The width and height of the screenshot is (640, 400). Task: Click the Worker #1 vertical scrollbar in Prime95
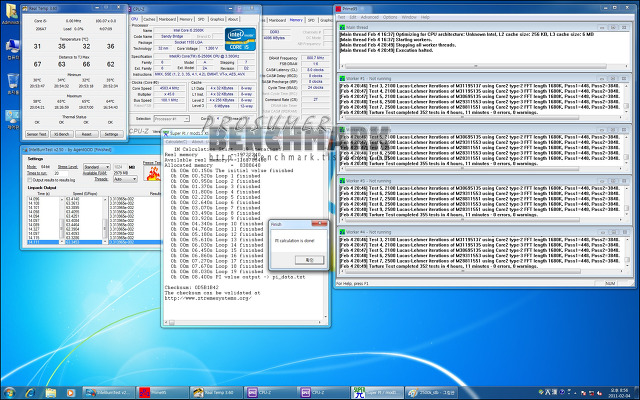[x=626, y=98]
